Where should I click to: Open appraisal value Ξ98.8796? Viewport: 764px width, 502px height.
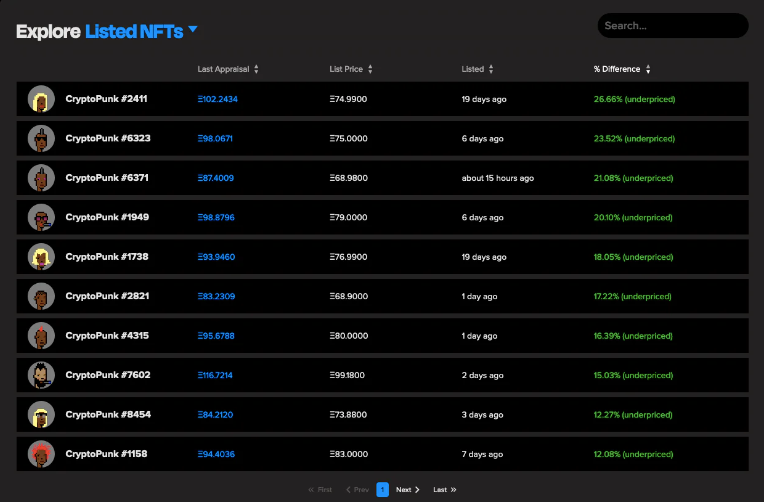[x=216, y=218]
